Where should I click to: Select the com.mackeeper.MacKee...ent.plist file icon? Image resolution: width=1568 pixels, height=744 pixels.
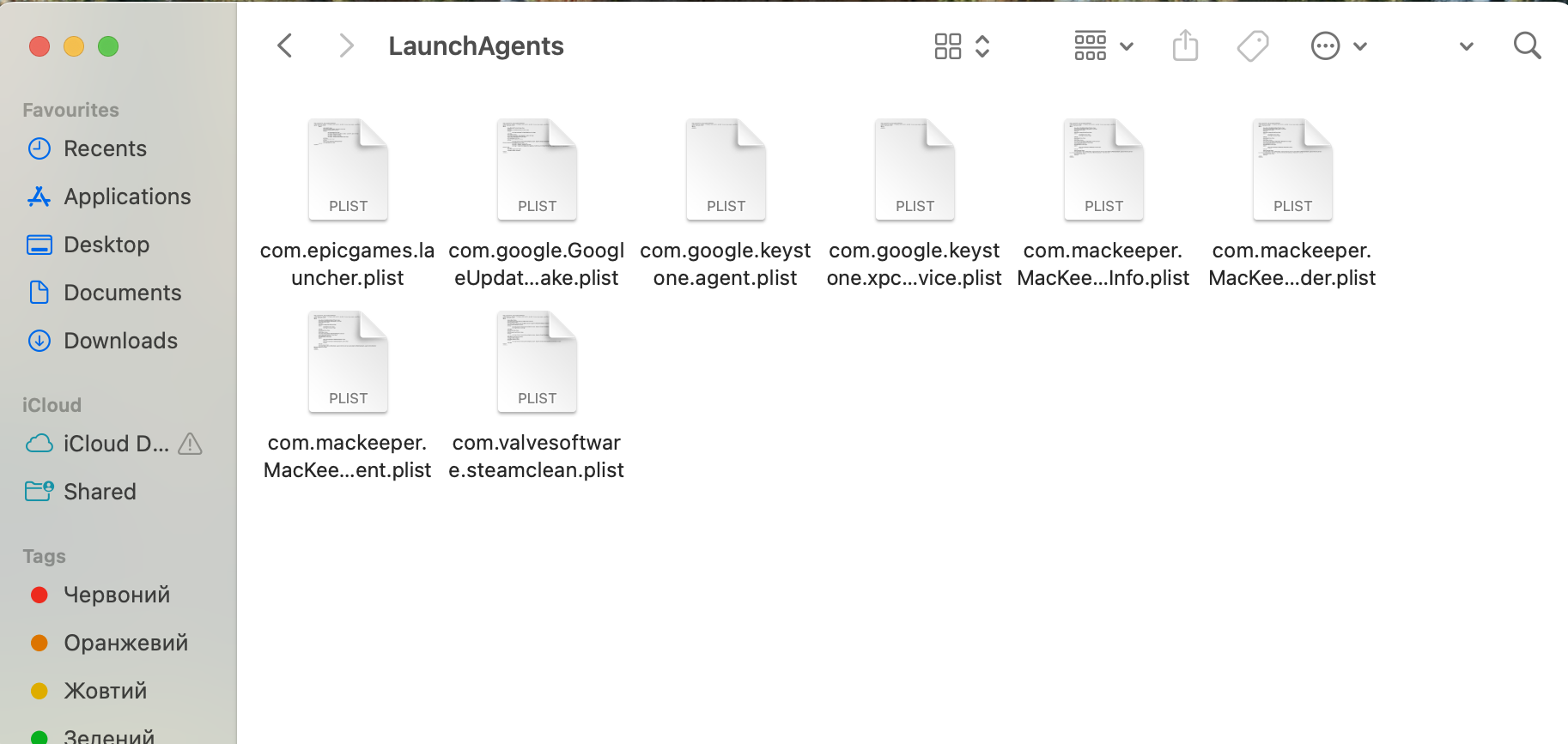coord(348,361)
